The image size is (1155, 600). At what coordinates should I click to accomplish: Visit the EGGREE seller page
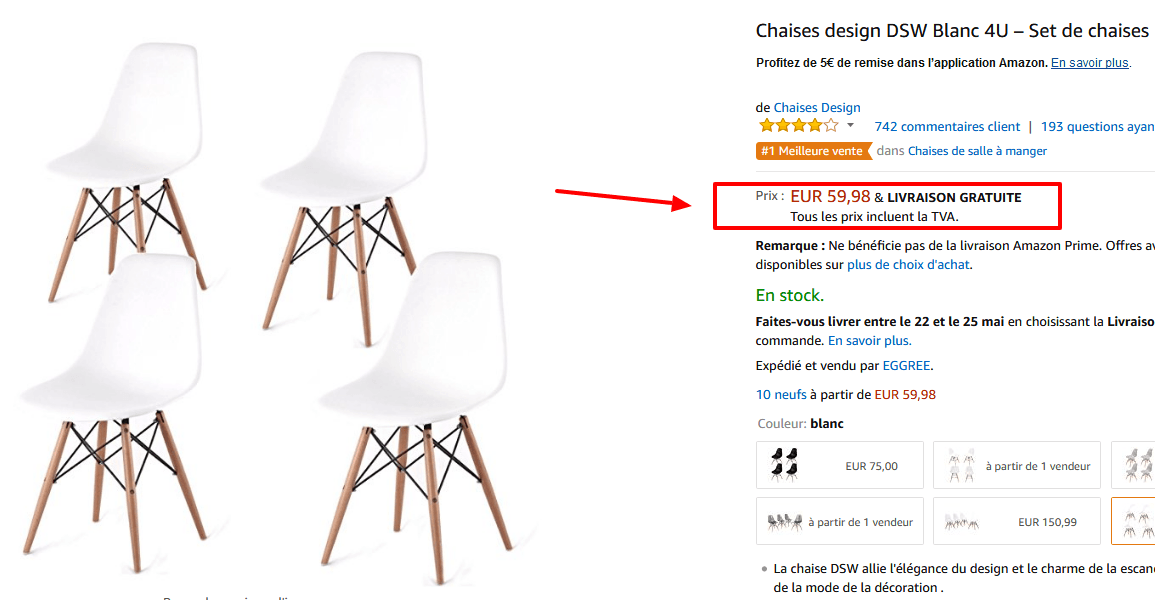click(906, 365)
